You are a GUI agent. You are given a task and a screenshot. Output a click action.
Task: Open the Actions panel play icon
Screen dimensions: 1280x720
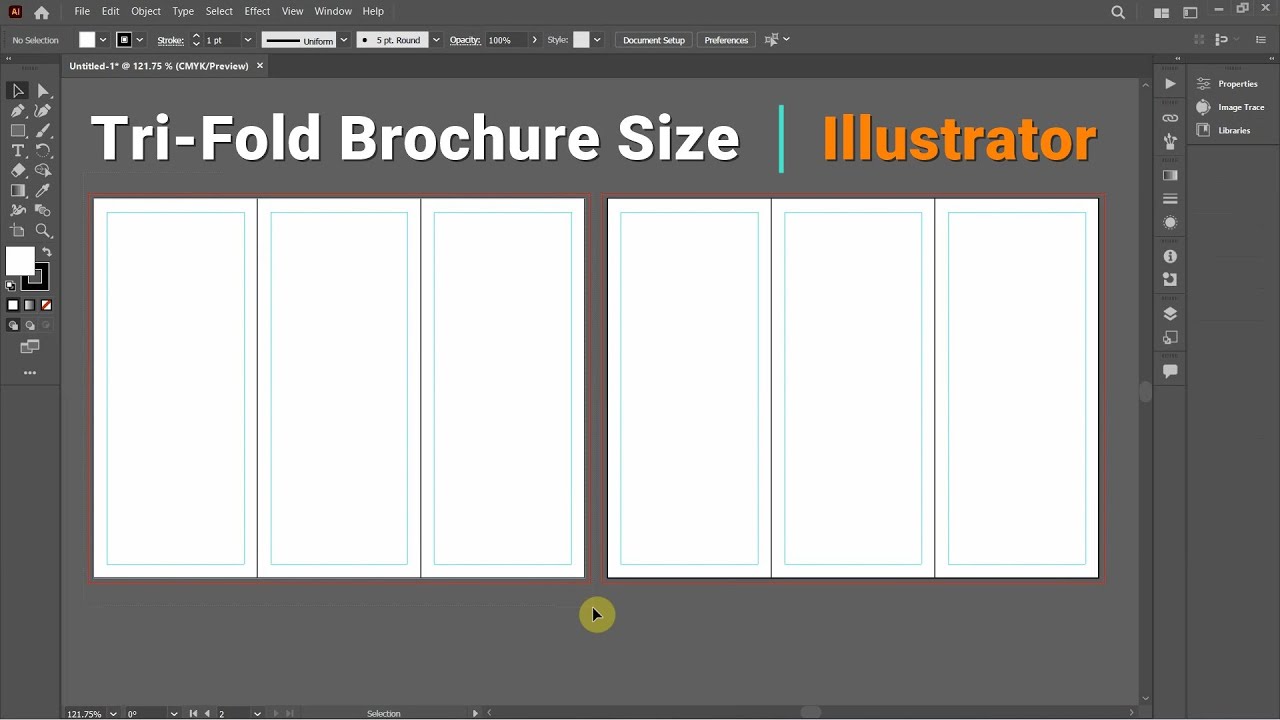[x=1170, y=84]
